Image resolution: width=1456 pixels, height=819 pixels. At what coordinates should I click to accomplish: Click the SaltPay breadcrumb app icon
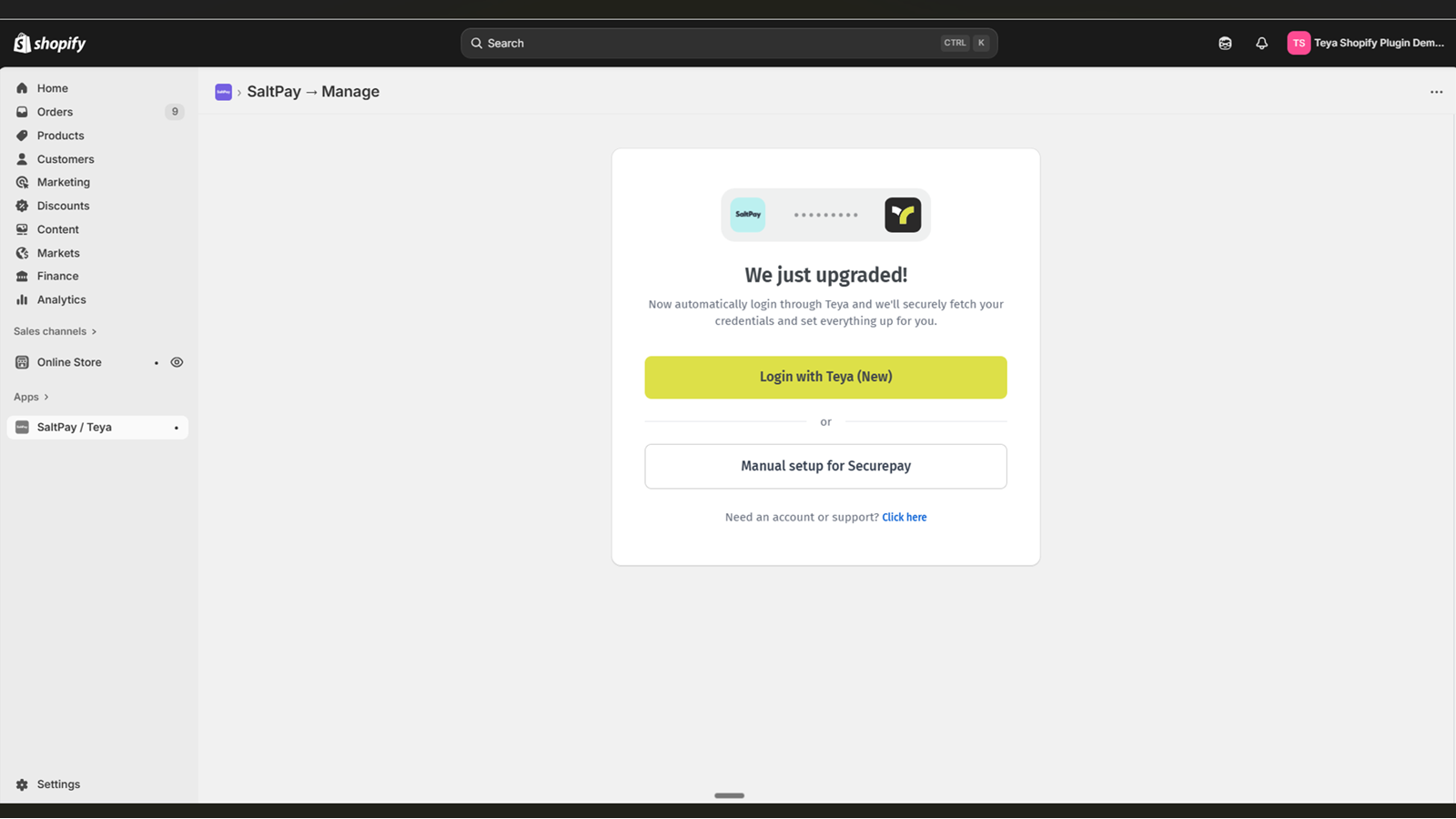[223, 92]
